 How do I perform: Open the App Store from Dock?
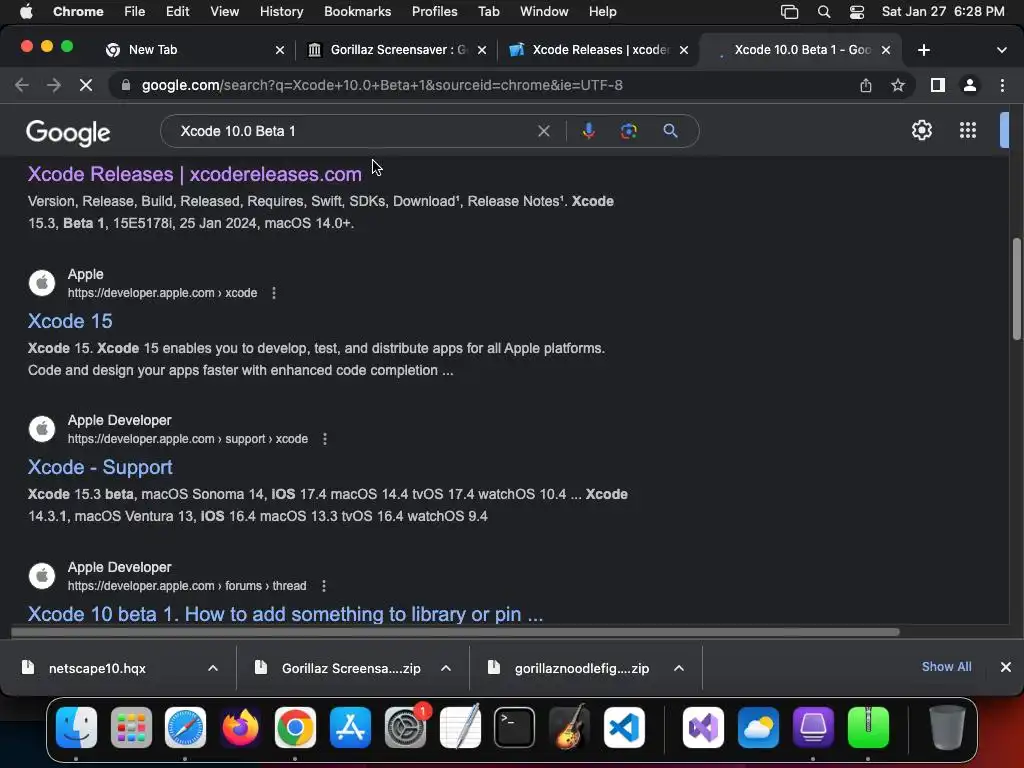coord(350,727)
